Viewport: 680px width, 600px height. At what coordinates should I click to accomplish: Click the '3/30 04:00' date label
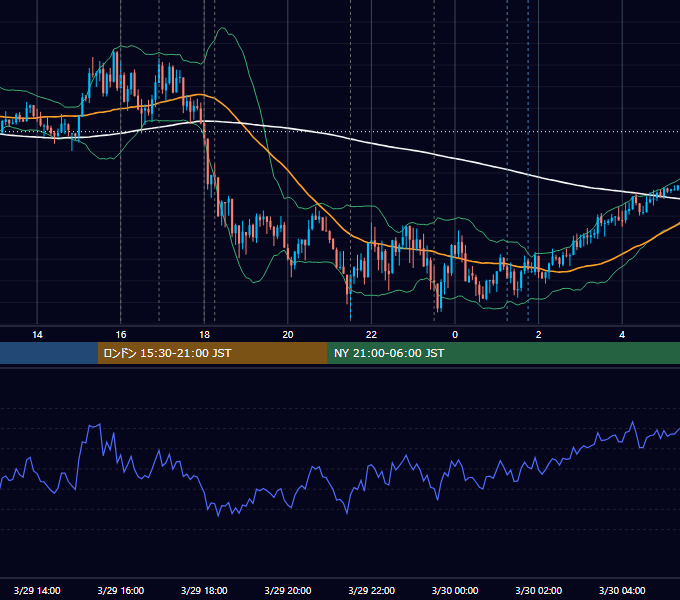click(x=622, y=590)
